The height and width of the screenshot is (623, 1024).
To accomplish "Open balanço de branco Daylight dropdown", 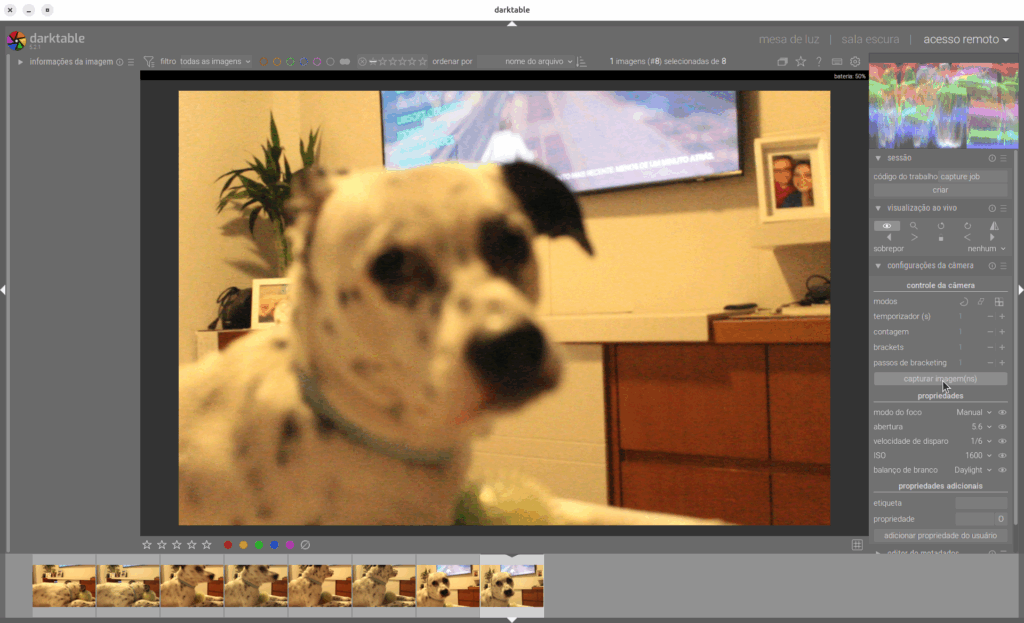I will 973,470.
